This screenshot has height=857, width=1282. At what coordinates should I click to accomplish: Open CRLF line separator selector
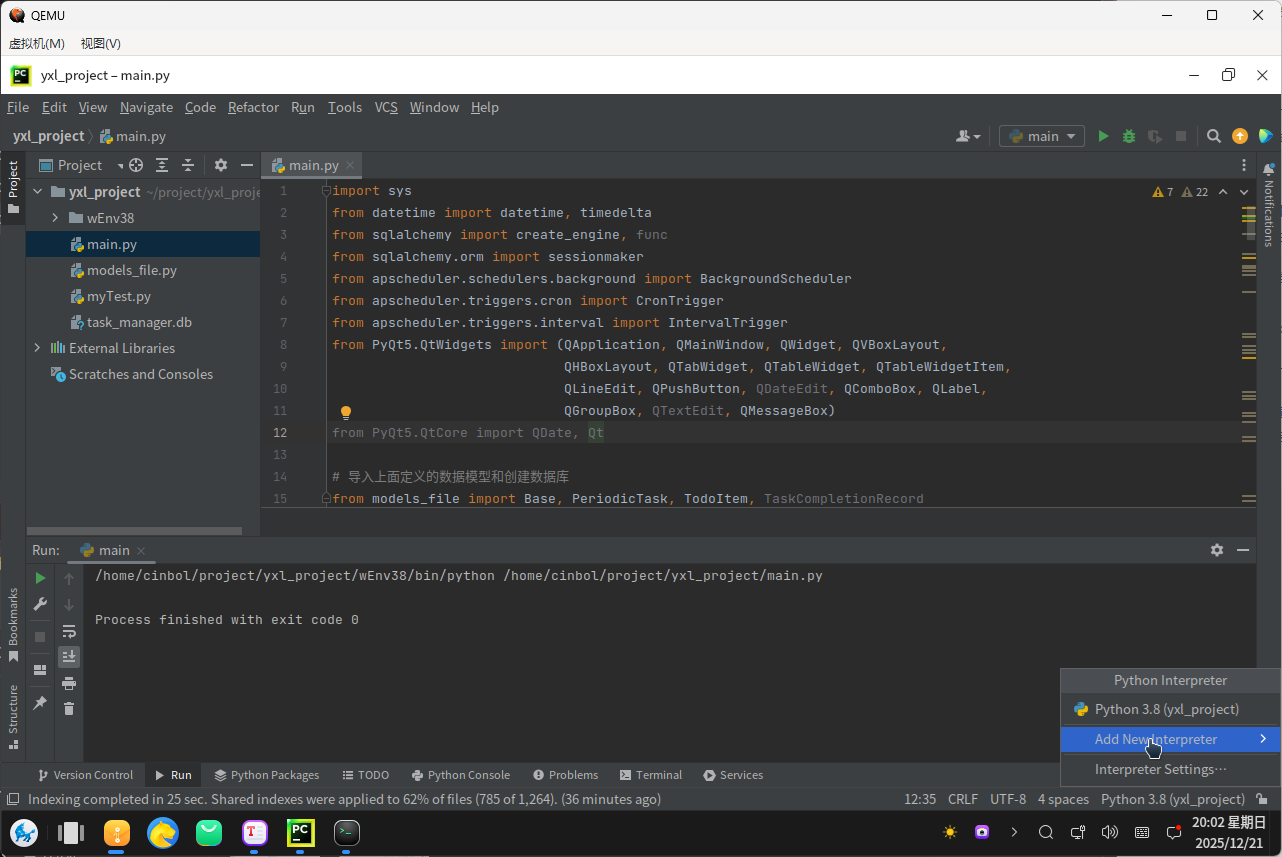tap(963, 799)
